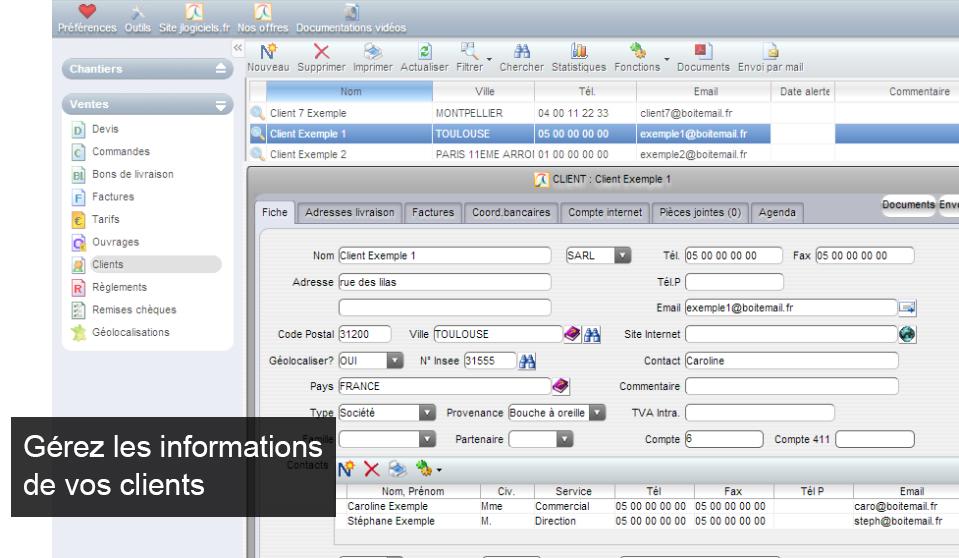Image resolution: width=959 pixels, height=558 pixels.
Task: Expand the Chantiers sidebar section
Action: [221, 69]
